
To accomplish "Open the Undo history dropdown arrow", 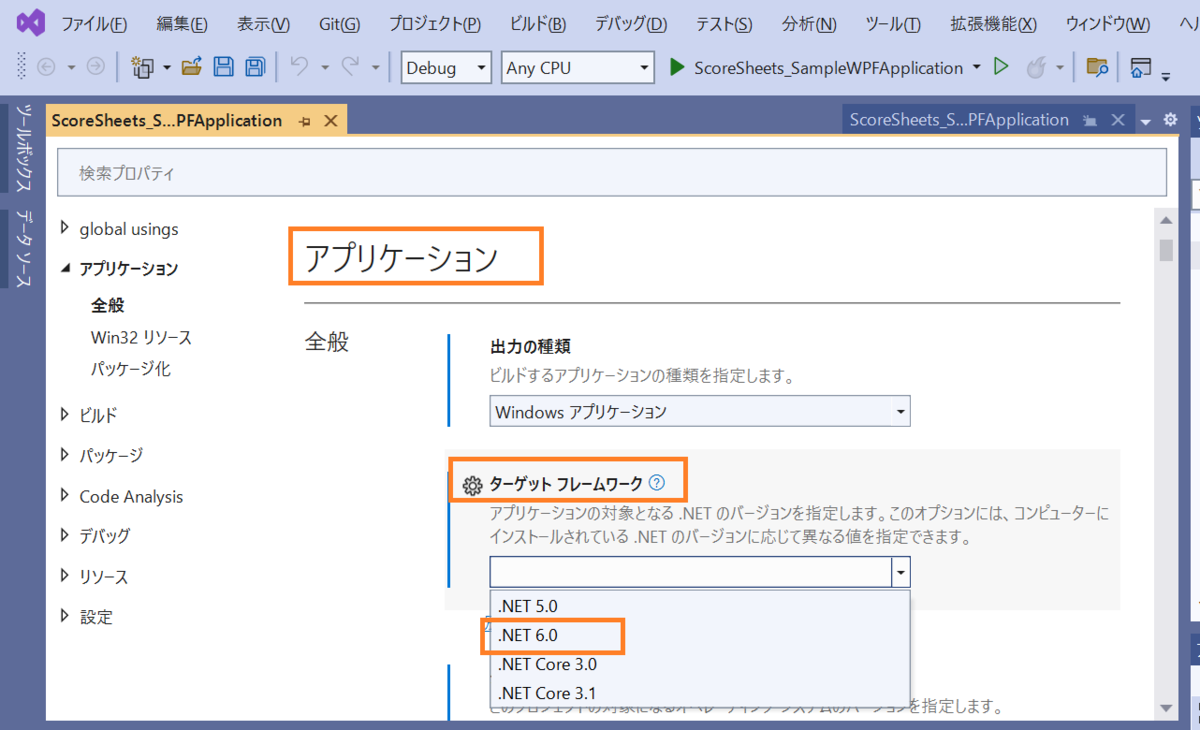I will click(x=325, y=67).
